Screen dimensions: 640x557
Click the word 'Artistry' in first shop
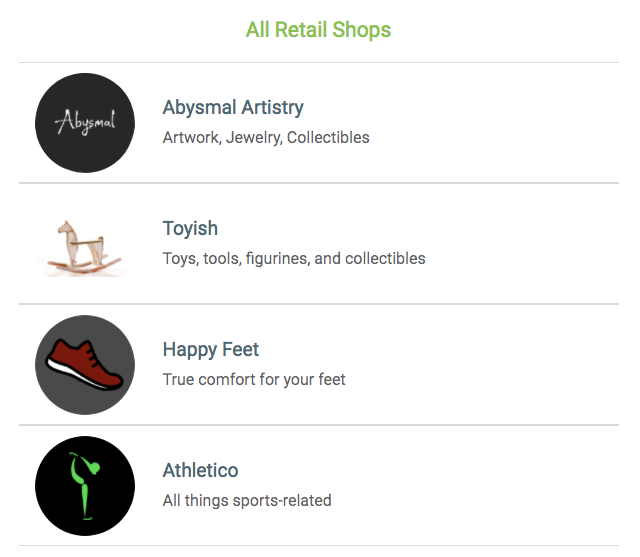pyautogui.click(x=272, y=107)
